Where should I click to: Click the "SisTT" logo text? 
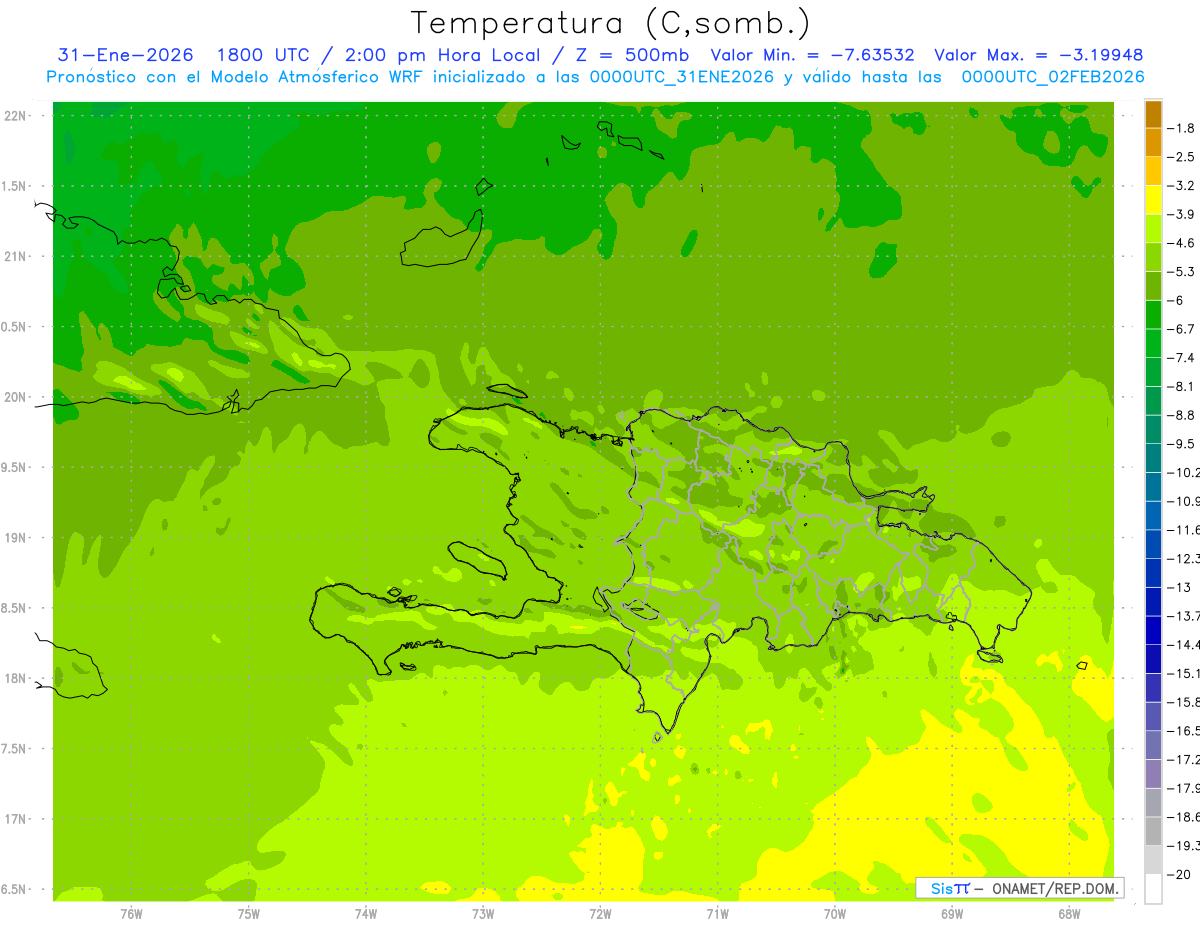click(950, 888)
